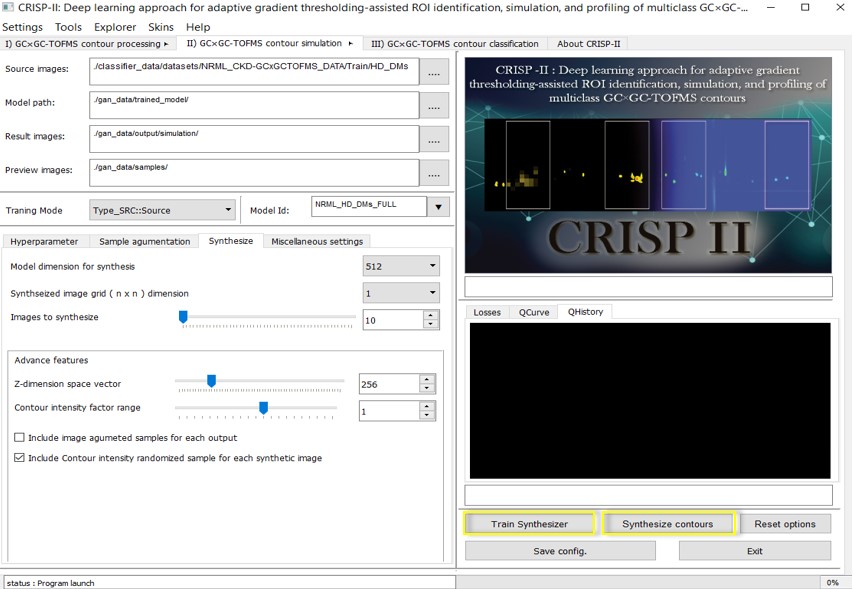The image size is (854, 589).
Task: Decrease the Z-dimension space vector value
Action: point(427,389)
